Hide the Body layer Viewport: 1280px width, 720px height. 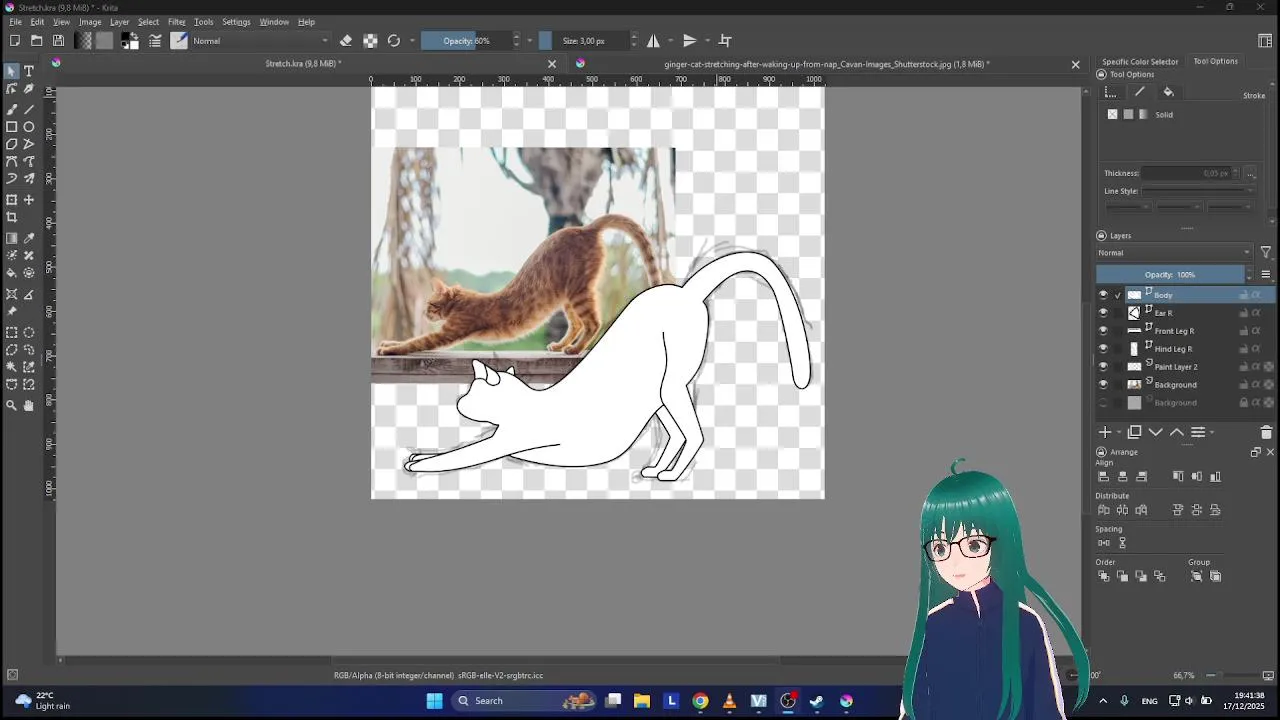pos(1103,295)
